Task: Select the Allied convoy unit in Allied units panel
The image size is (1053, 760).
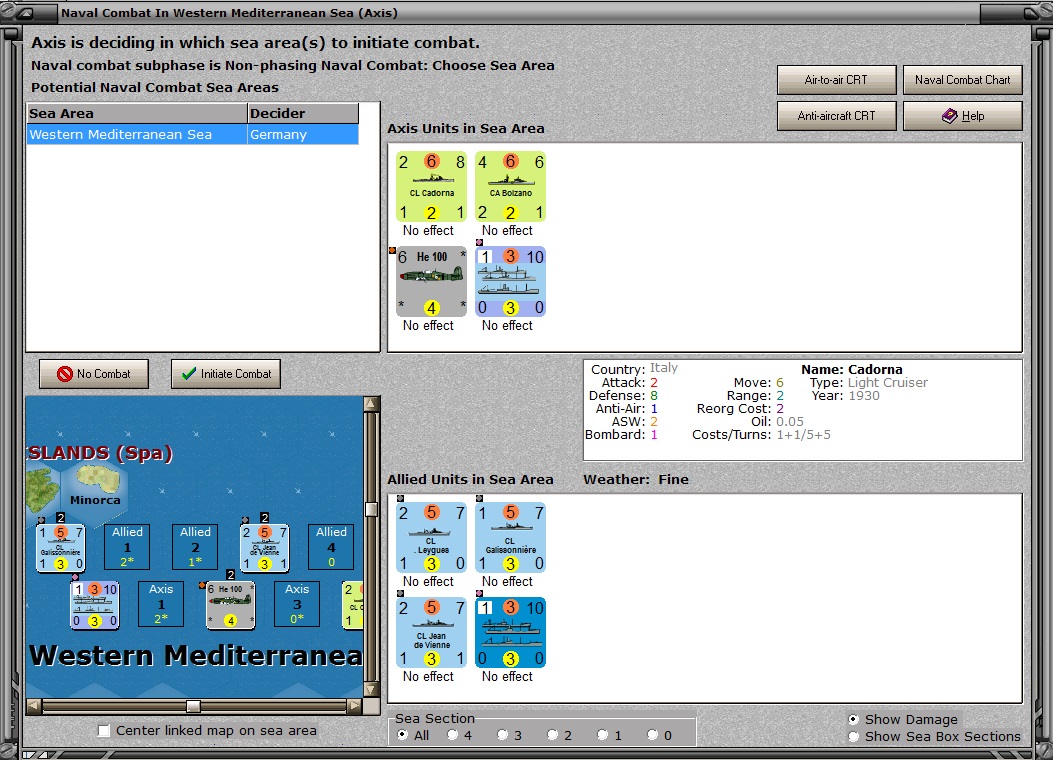Action: pyautogui.click(x=510, y=633)
